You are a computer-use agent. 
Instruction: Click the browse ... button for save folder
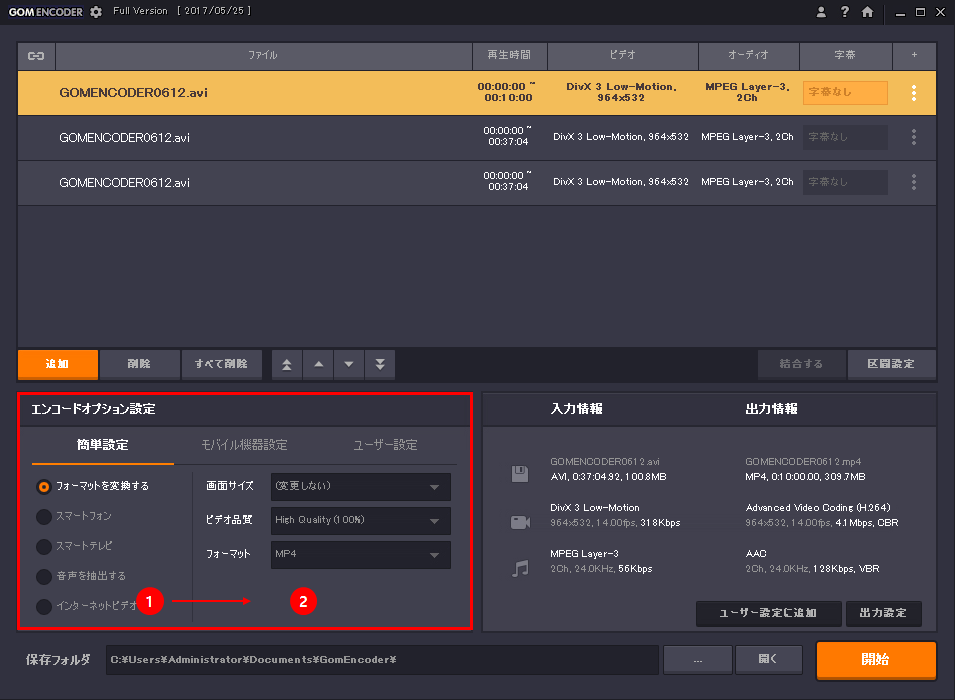click(698, 660)
